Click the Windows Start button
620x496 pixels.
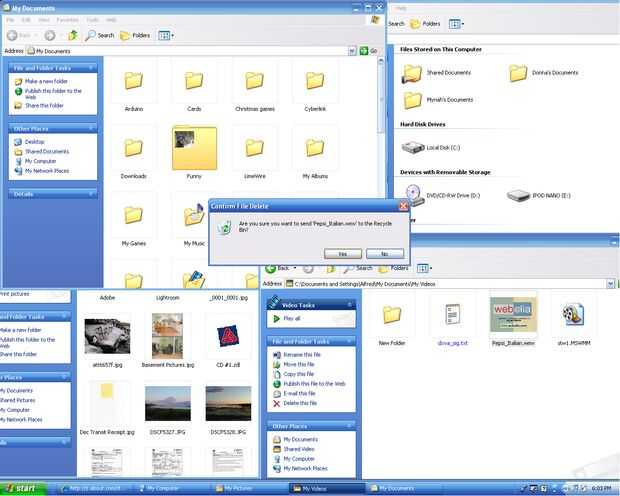tap(23, 489)
